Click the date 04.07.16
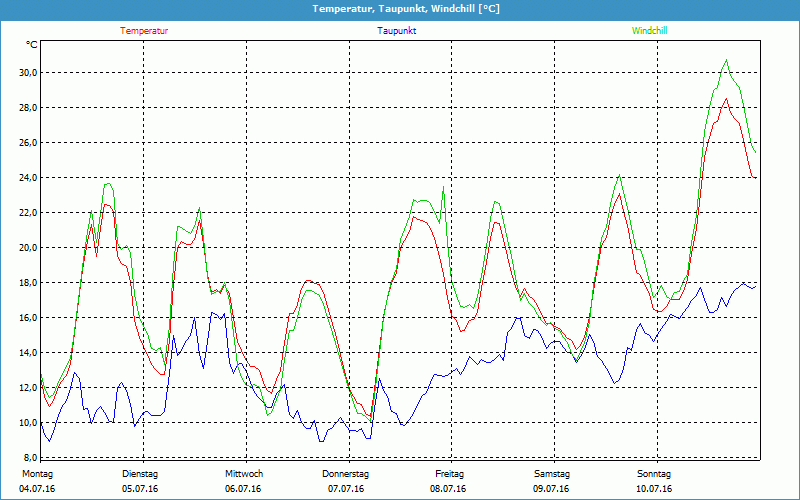The image size is (800, 500). (x=37, y=489)
